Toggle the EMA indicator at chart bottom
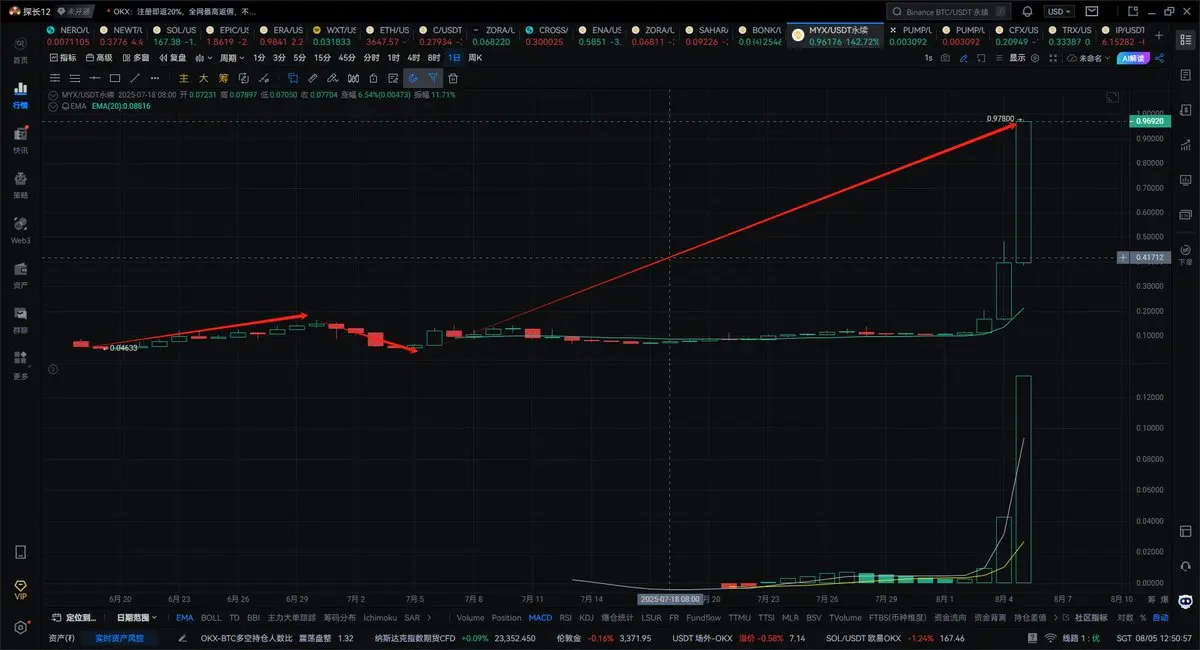Viewport: 1200px width, 650px height. tap(184, 617)
